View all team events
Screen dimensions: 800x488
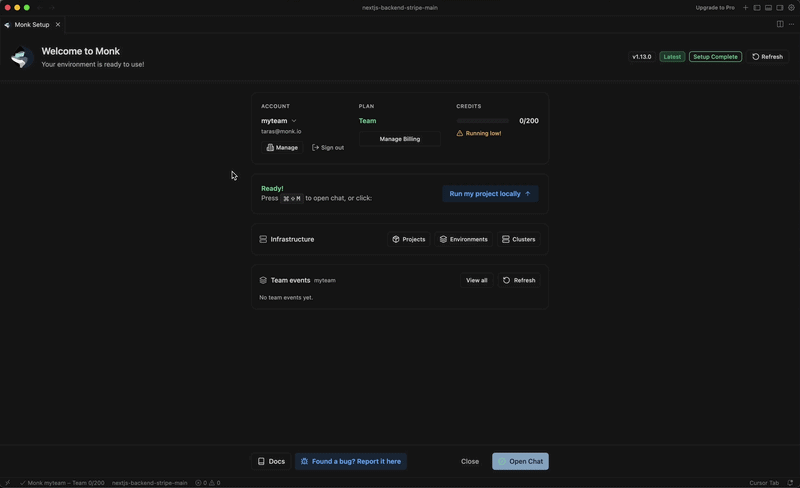[x=477, y=280]
